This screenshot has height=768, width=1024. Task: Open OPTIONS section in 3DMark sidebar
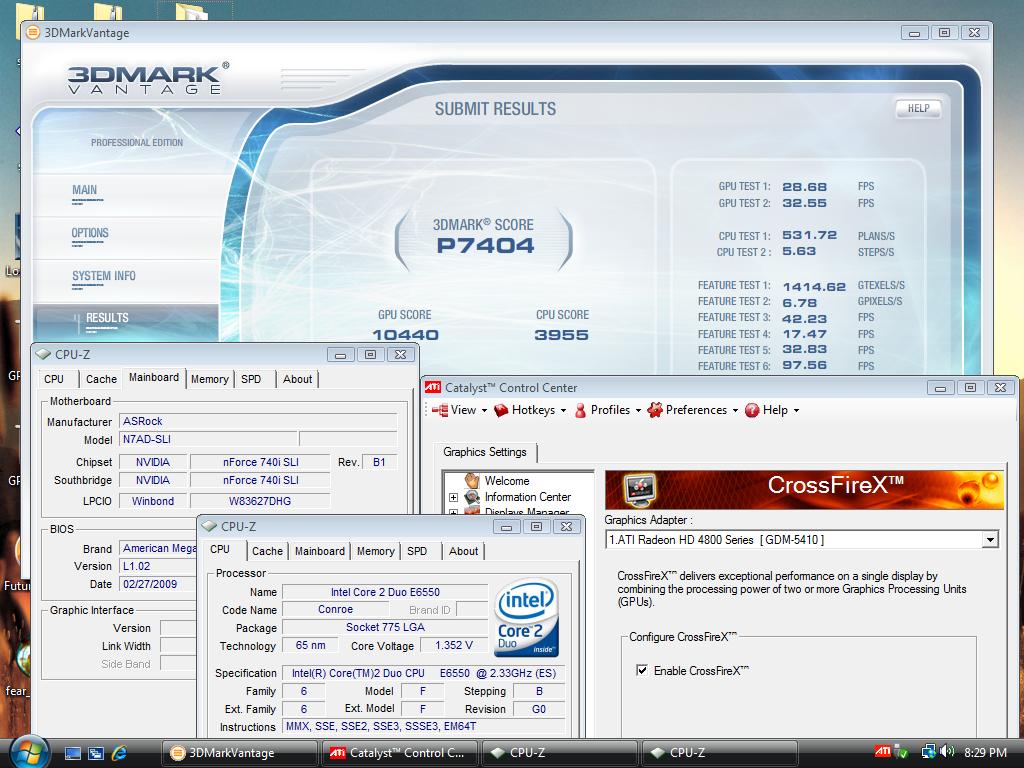pos(90,233)
